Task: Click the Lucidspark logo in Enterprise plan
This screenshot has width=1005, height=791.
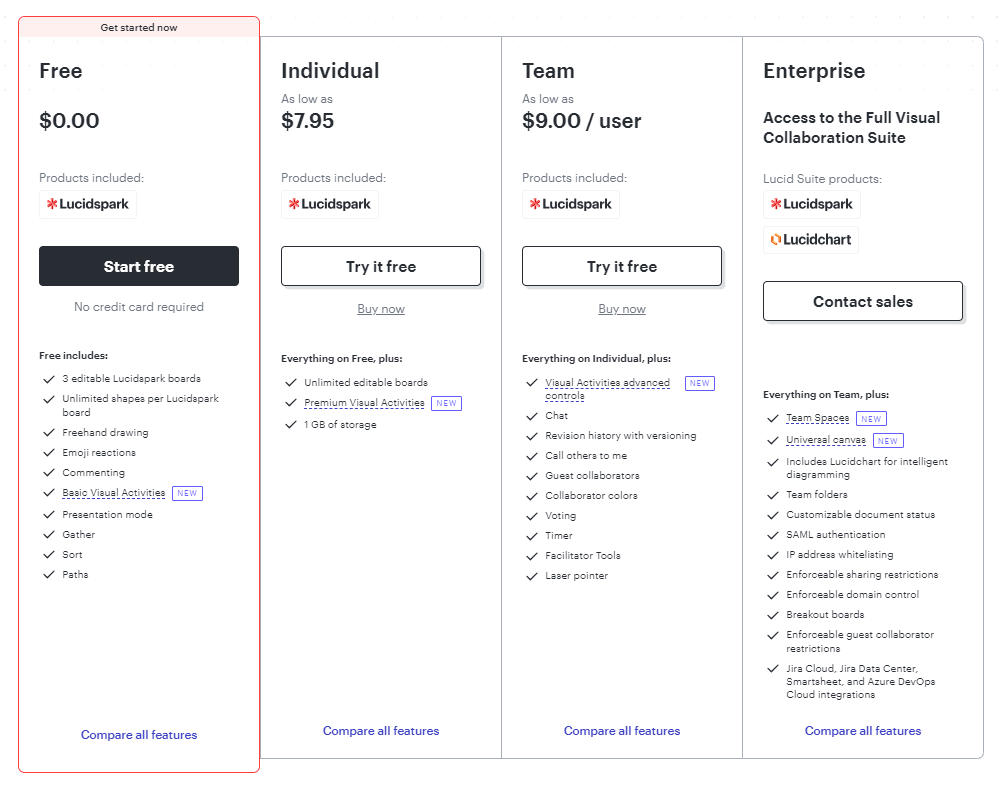Action: point(812,204)
